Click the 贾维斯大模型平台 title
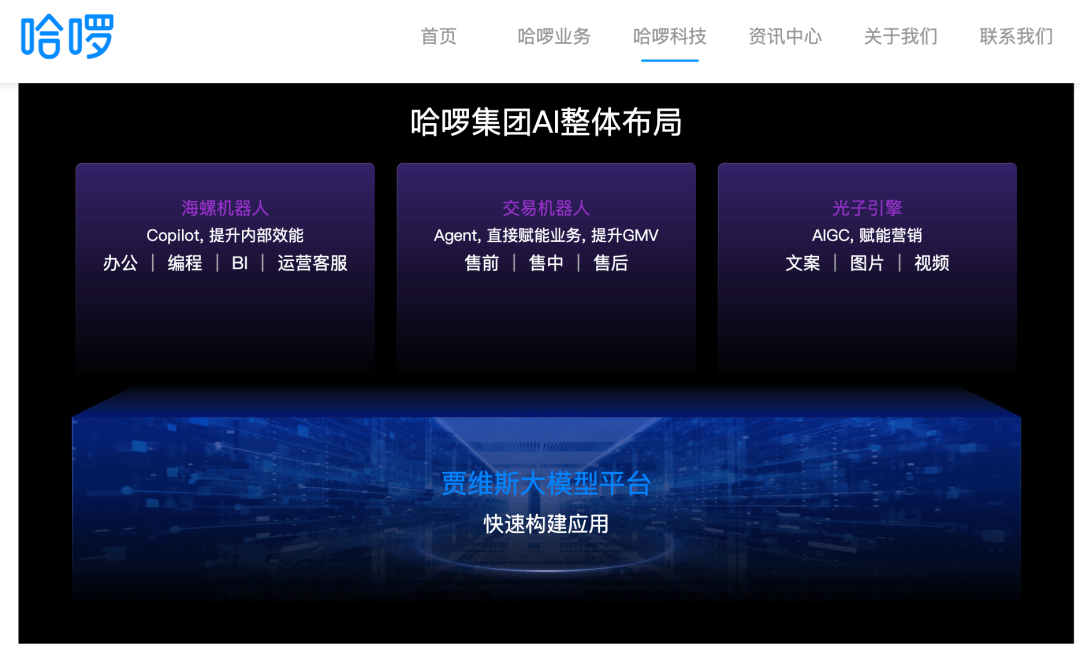Viewport: 1080px width, 648px height. click(546, 483)
